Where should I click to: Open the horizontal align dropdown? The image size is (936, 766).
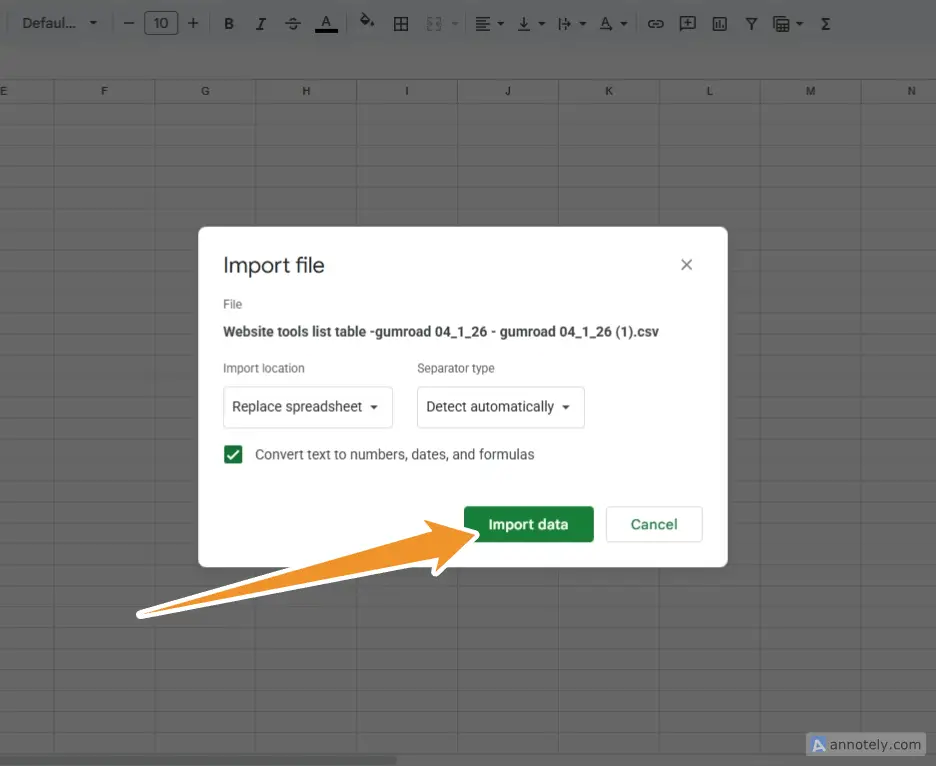(x=489, y=23)
